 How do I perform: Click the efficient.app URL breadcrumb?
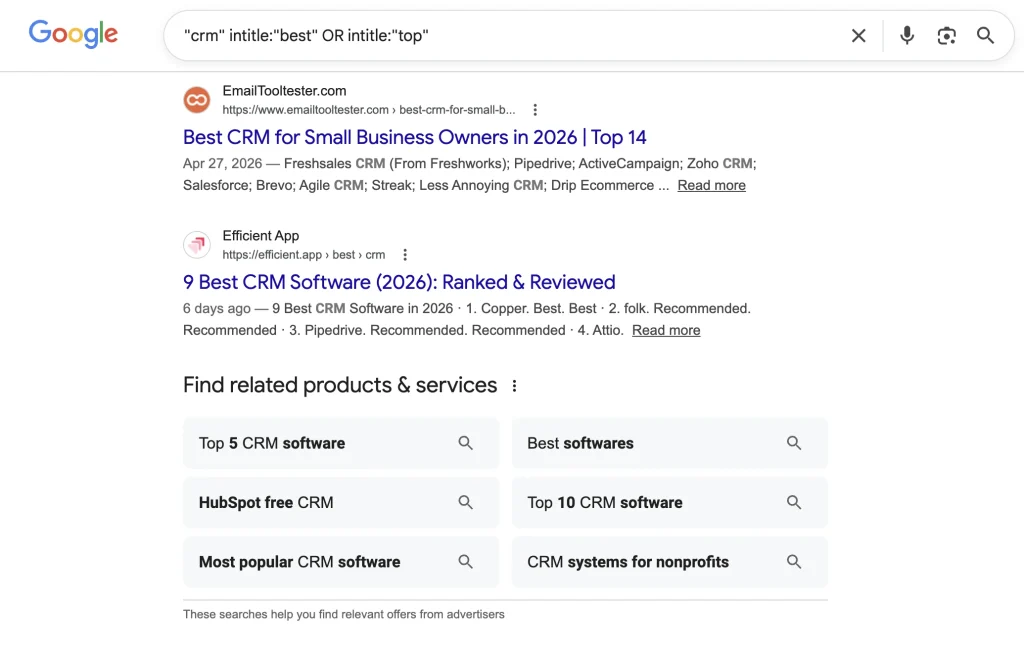pyautogui.click(x=304, y=255)
